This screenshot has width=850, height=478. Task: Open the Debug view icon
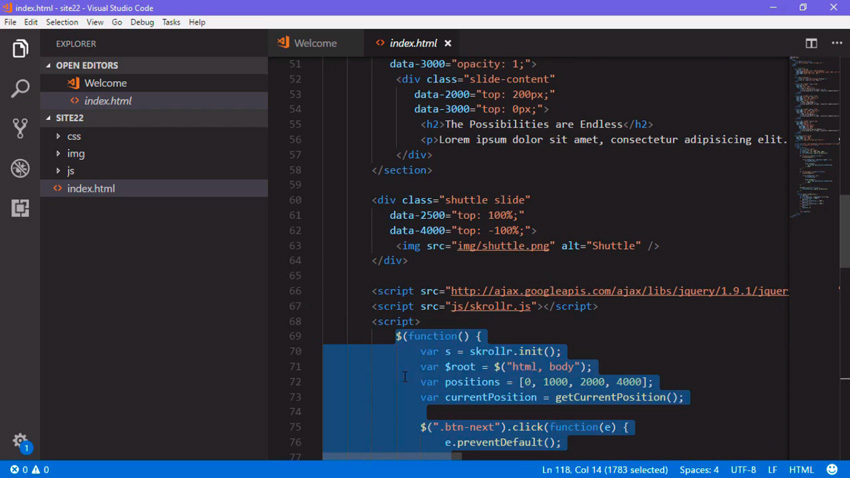[x=20, y=168]
